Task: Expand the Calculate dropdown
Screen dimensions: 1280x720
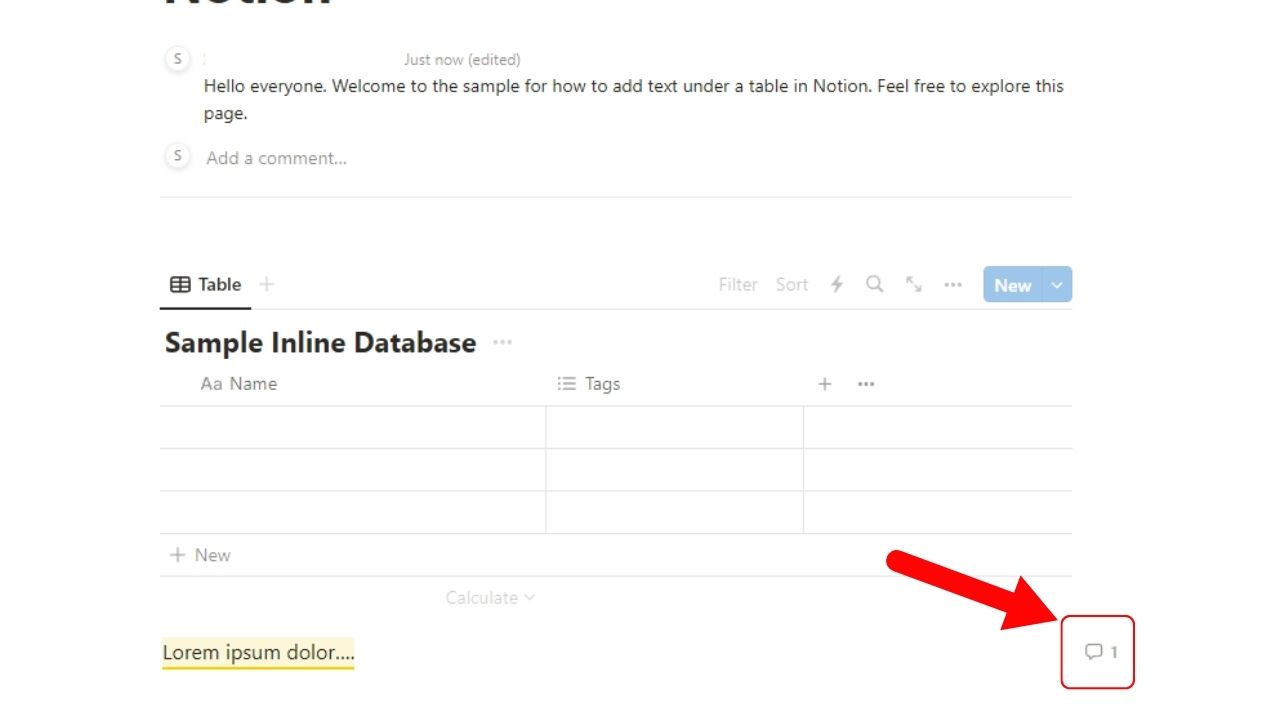Action: [491, 598]
